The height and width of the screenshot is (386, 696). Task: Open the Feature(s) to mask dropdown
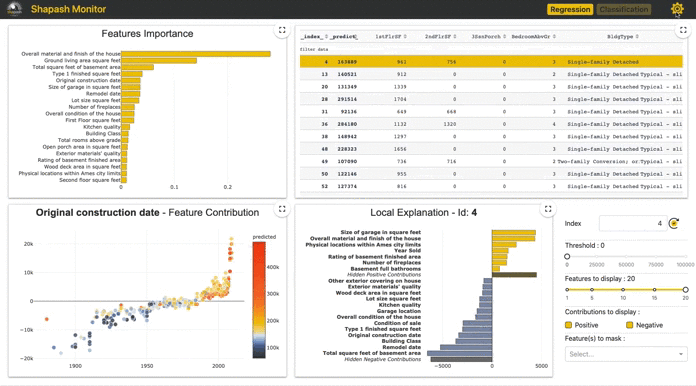[626, 354]
